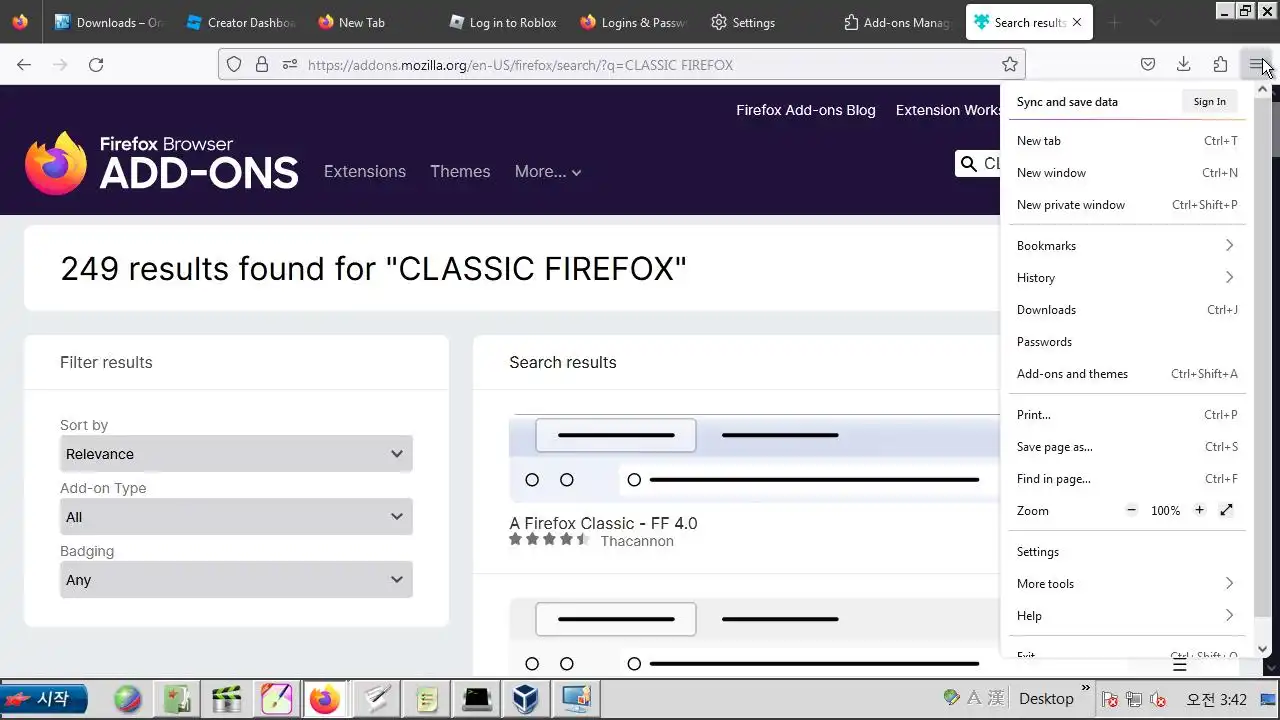Open tracking protection shield icon

pos(234,64)
